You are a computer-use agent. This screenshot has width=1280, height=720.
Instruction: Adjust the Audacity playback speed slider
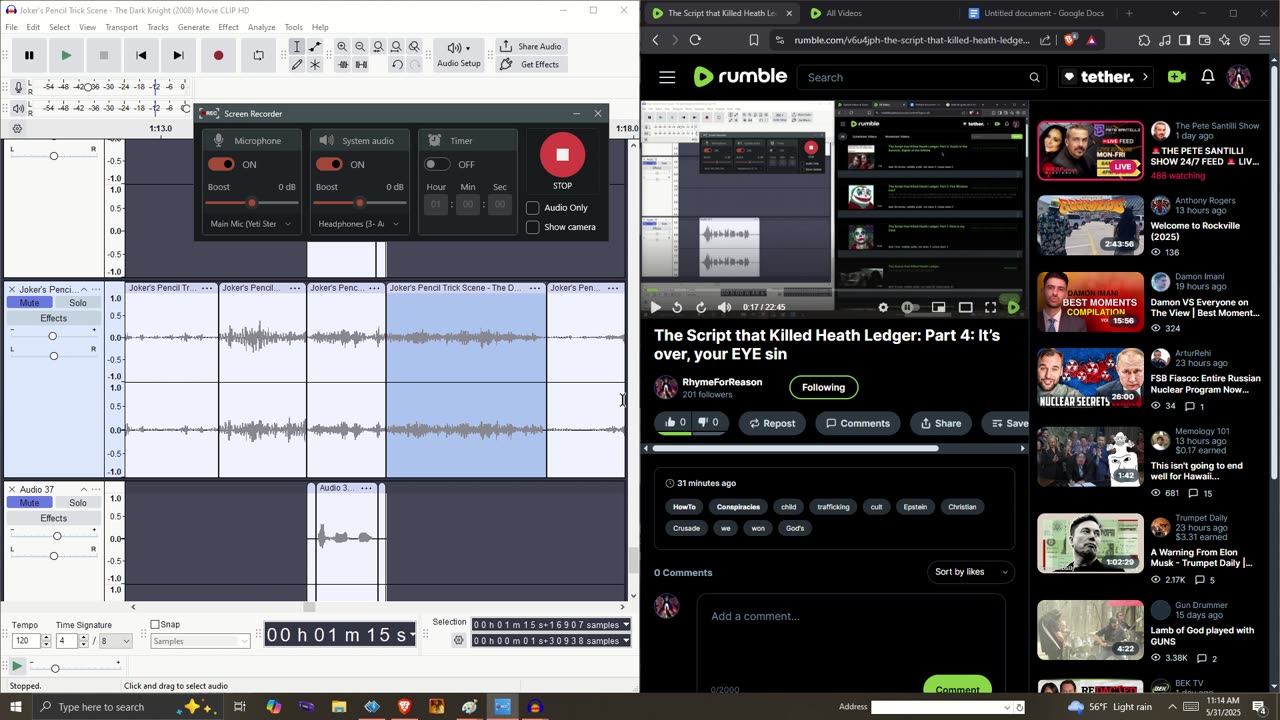pos(55,667)
